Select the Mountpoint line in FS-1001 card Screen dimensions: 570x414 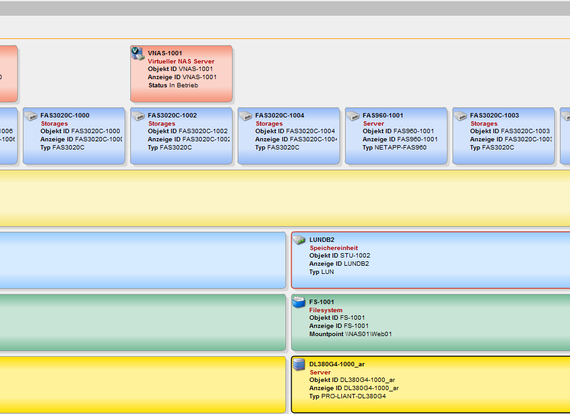tap(350, 334)
